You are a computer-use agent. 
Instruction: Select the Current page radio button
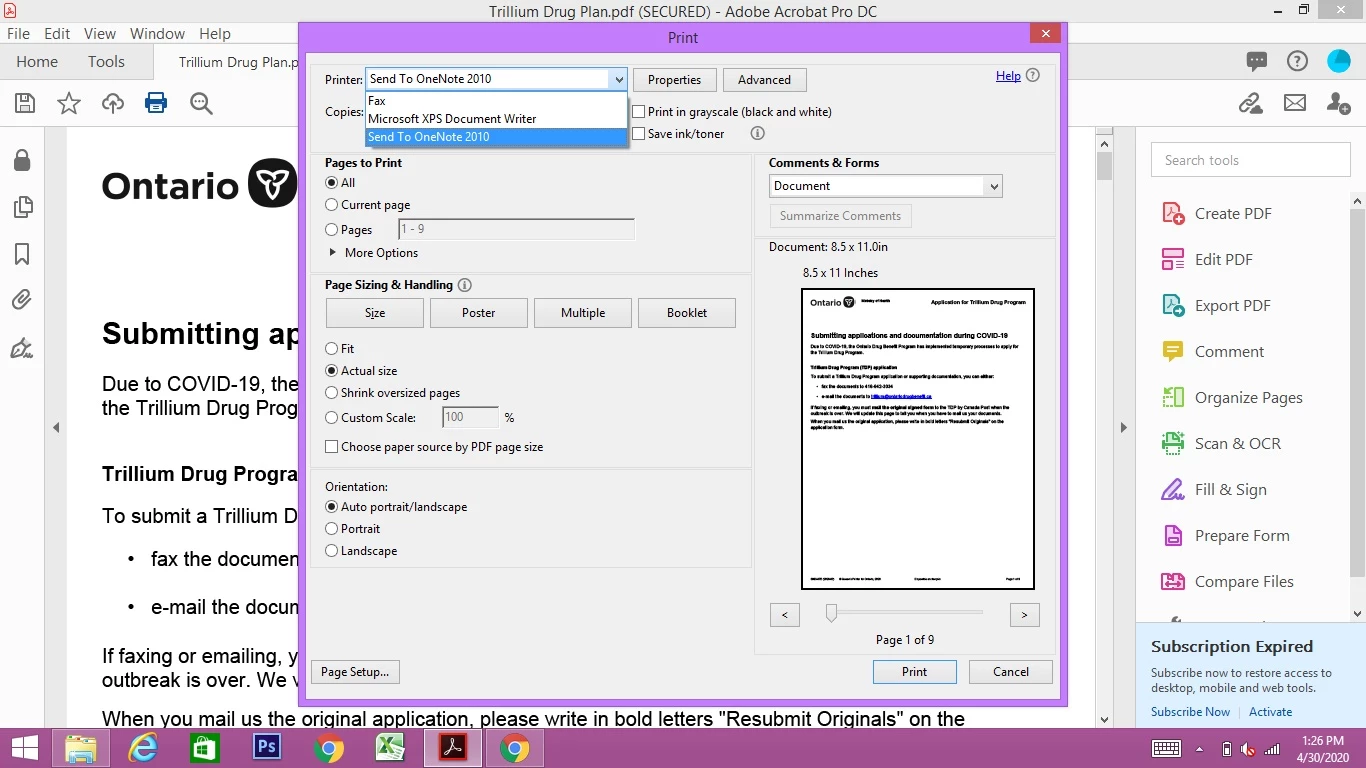(x=331, y=205)
